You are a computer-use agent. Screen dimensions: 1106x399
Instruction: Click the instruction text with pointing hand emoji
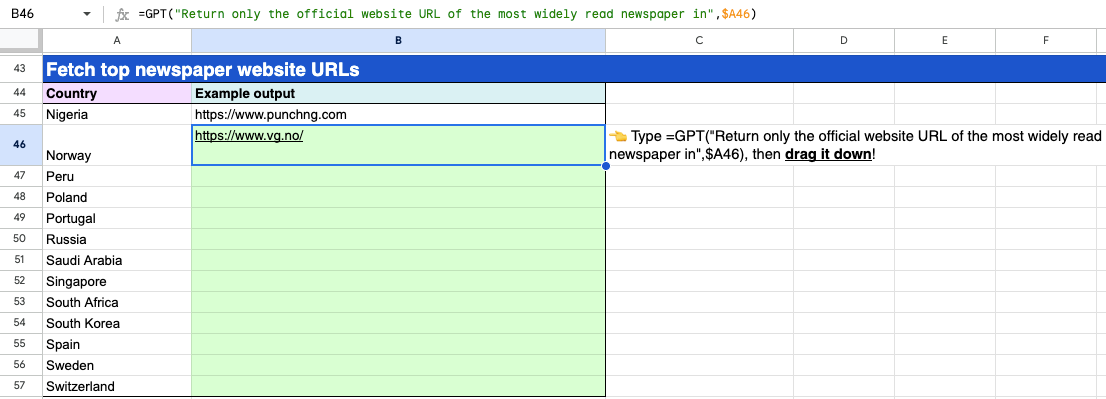click(855, 145)
